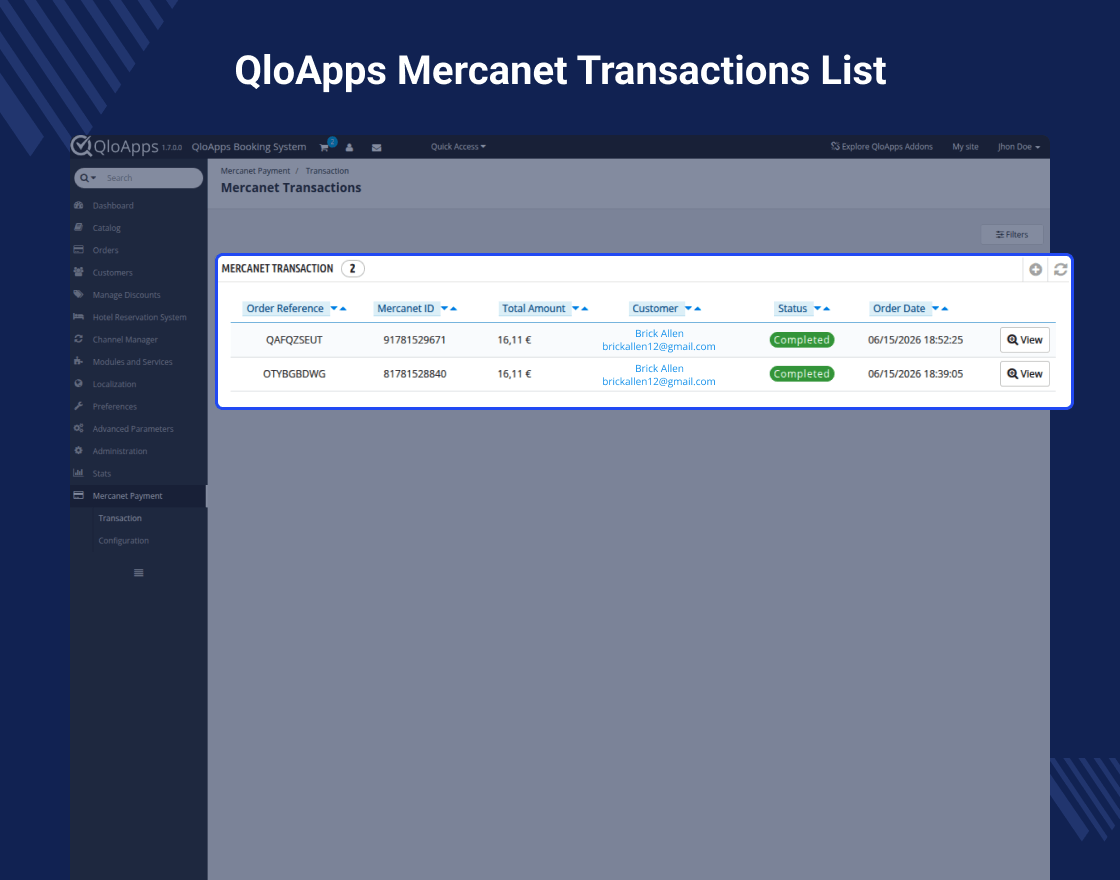Open Catalog menu item

click(x=106, y=228)
